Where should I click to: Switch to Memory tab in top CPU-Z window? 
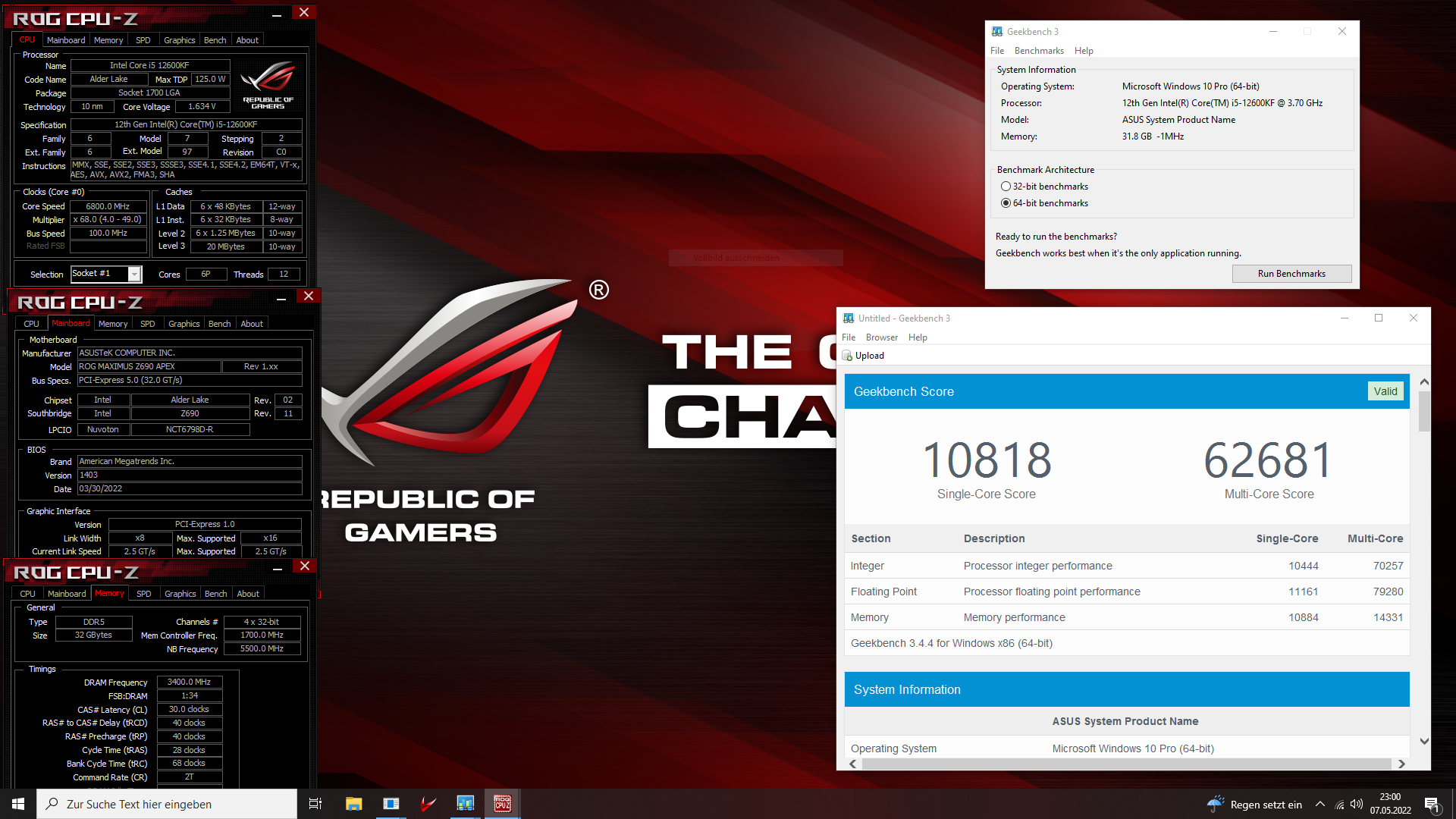108,40
